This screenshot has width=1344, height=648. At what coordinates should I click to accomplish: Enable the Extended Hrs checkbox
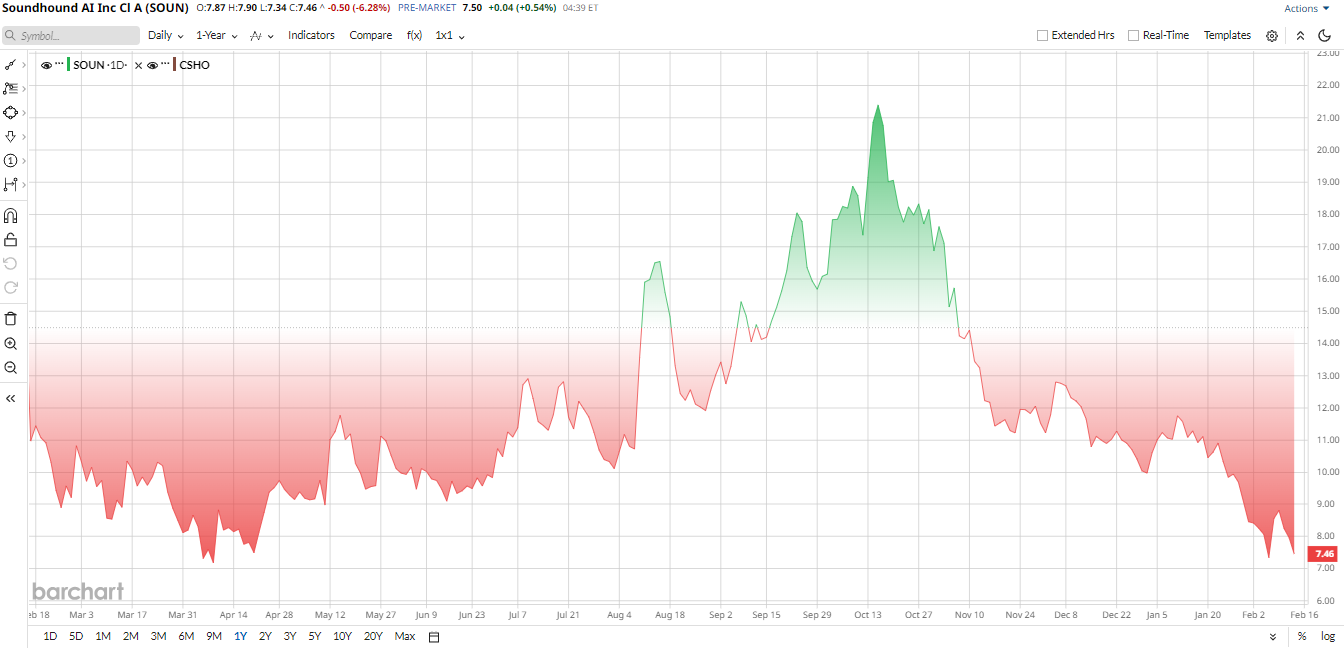click(1043, 35)
